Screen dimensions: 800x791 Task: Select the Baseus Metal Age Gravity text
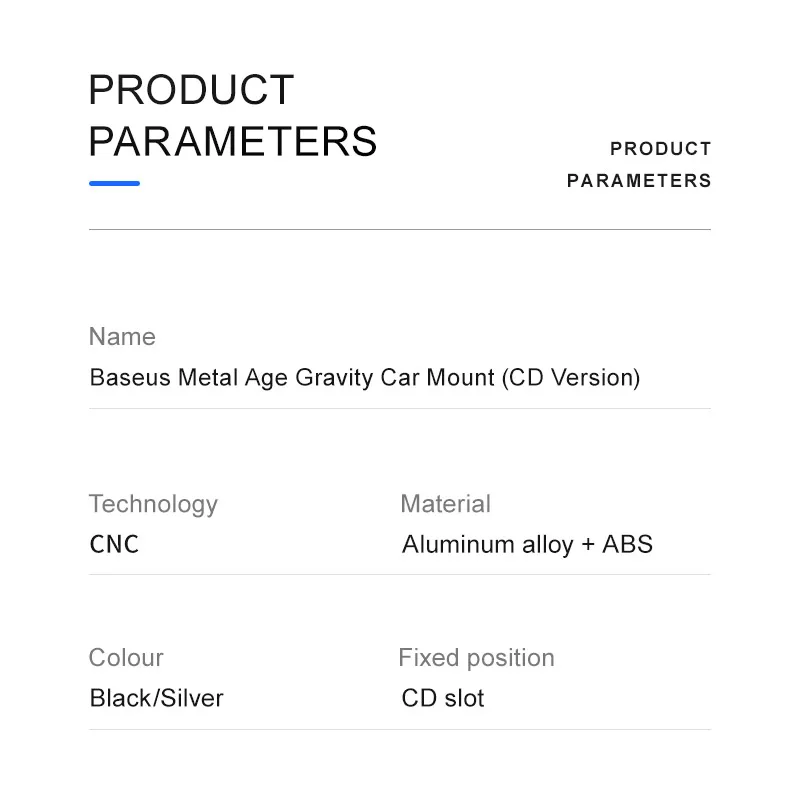(x=232, y=378)
